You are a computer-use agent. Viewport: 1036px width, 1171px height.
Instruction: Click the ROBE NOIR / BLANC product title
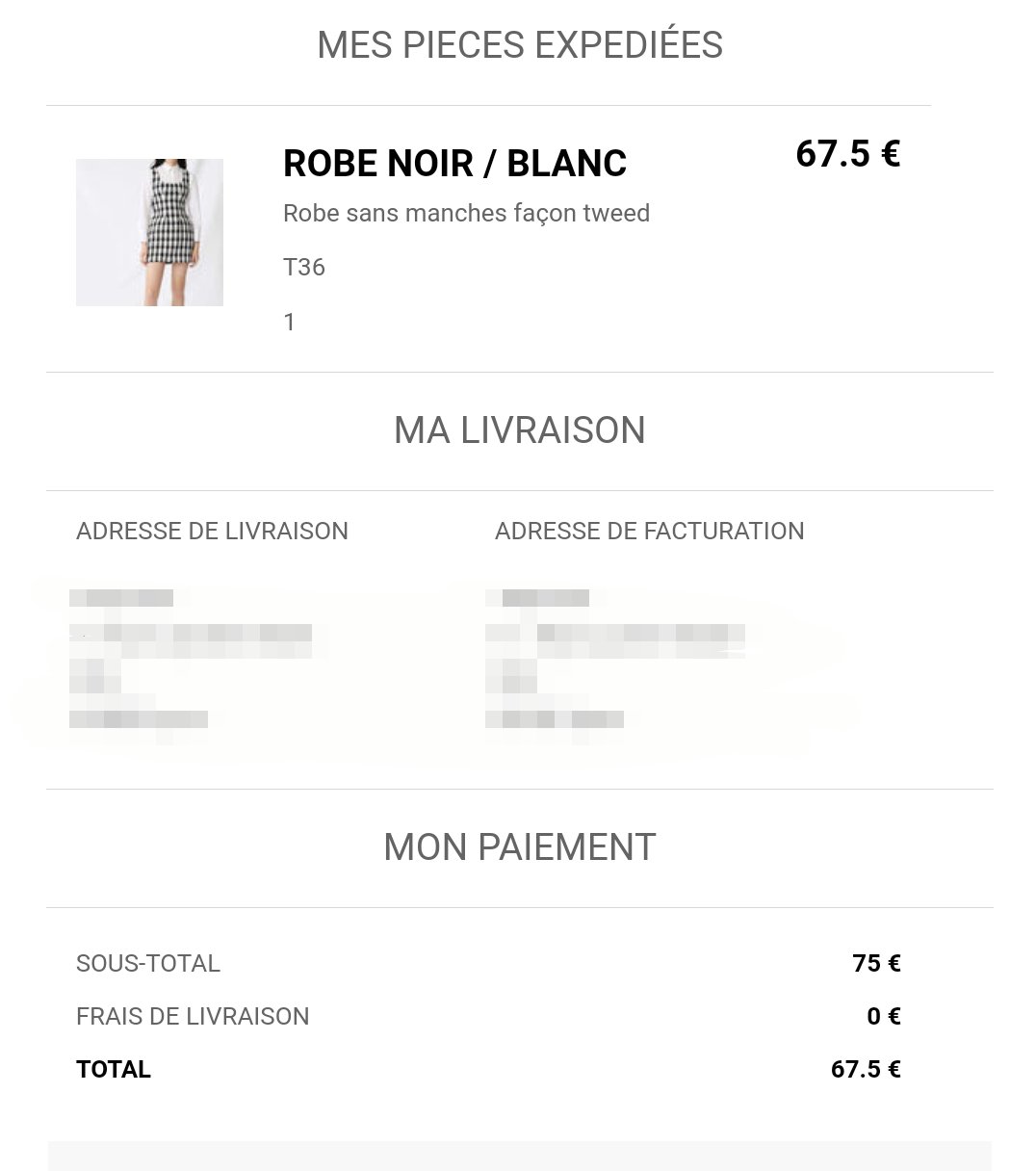click(454, 164)
